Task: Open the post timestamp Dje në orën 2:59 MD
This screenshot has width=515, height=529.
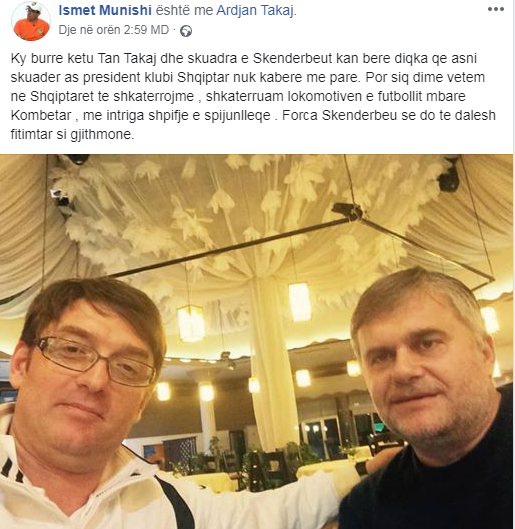Action: (x=114, y=30)
